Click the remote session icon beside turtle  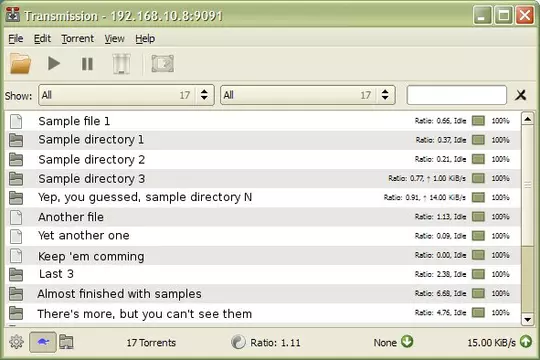pyautogui.click(x=66, y=342)
